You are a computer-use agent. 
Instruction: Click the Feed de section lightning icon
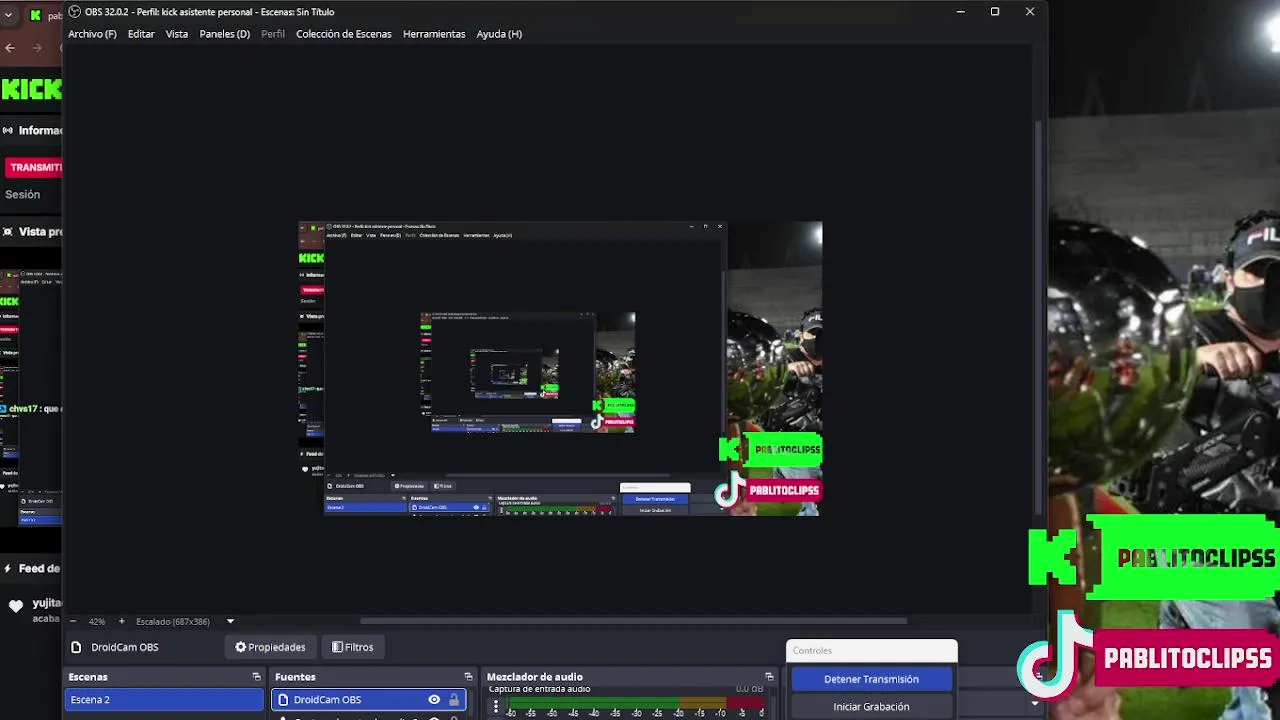coord(8,568)
